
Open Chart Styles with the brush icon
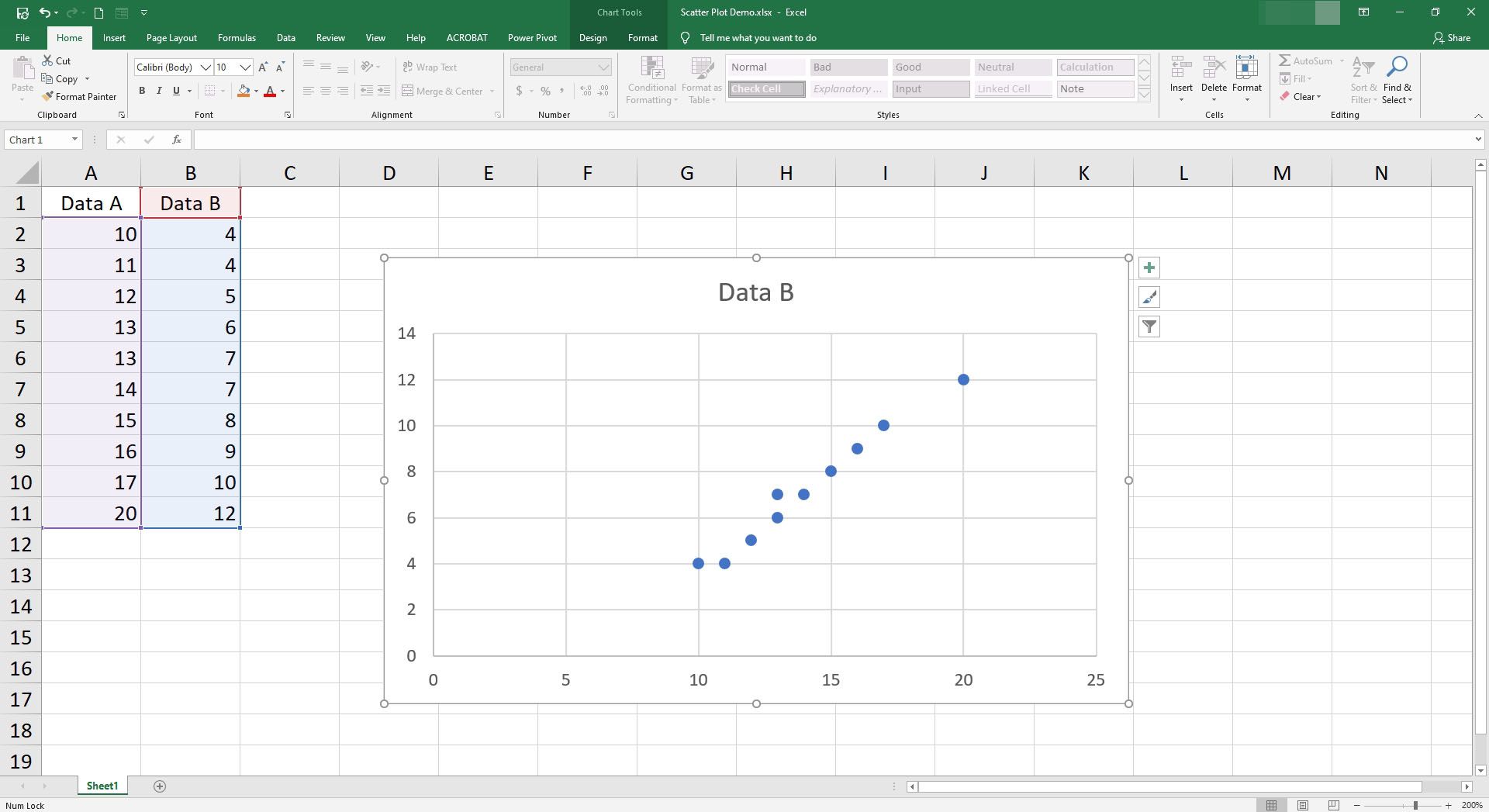[1149, 297]
